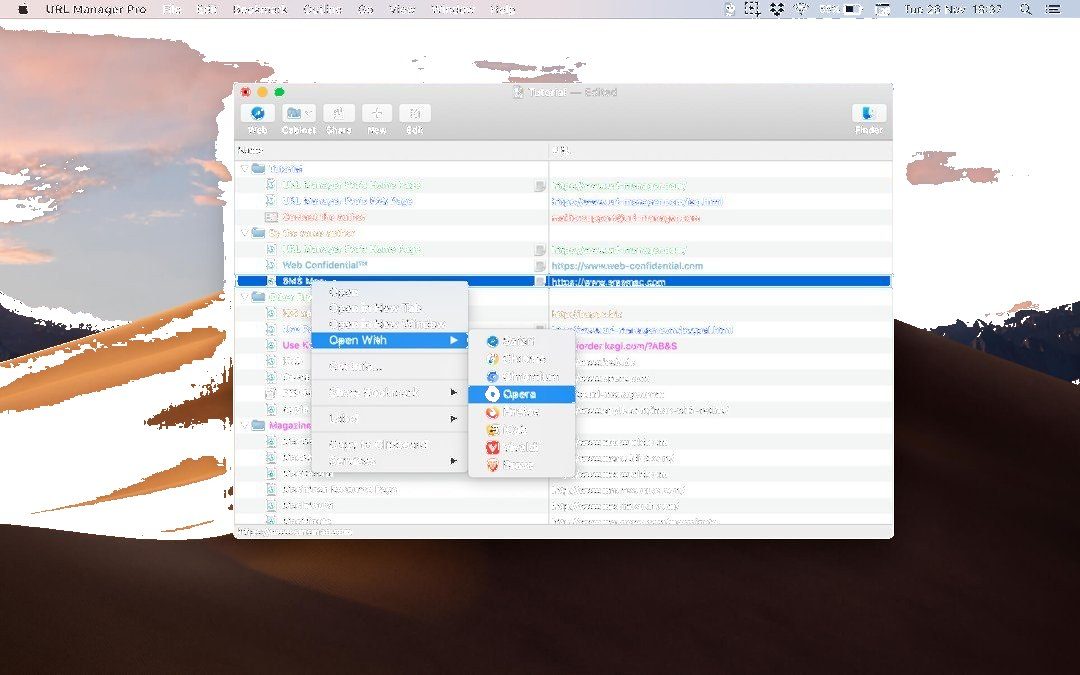Expand the Services submenu arrow
Viewport: 1080px width, 675px height.
pos(454,461)
